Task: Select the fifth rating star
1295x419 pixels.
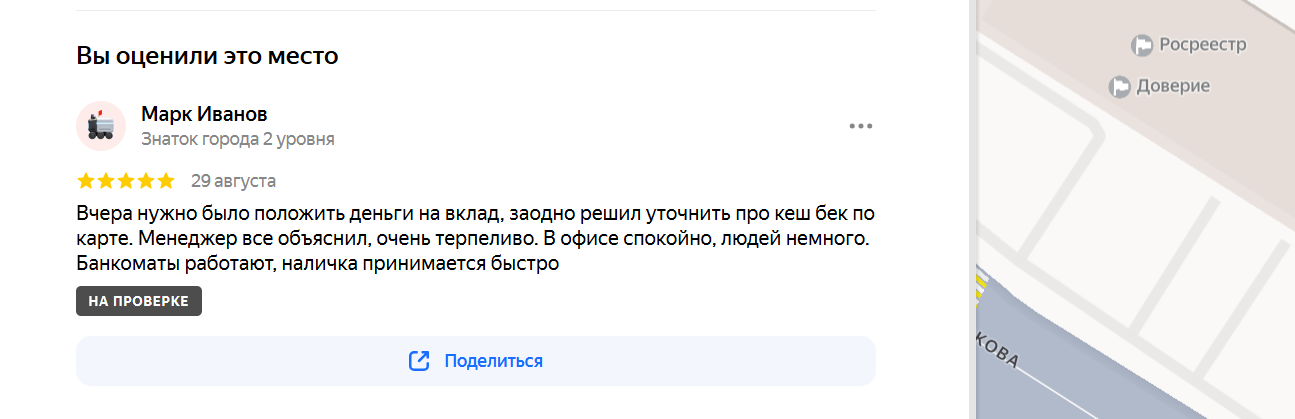Action: 166,181
